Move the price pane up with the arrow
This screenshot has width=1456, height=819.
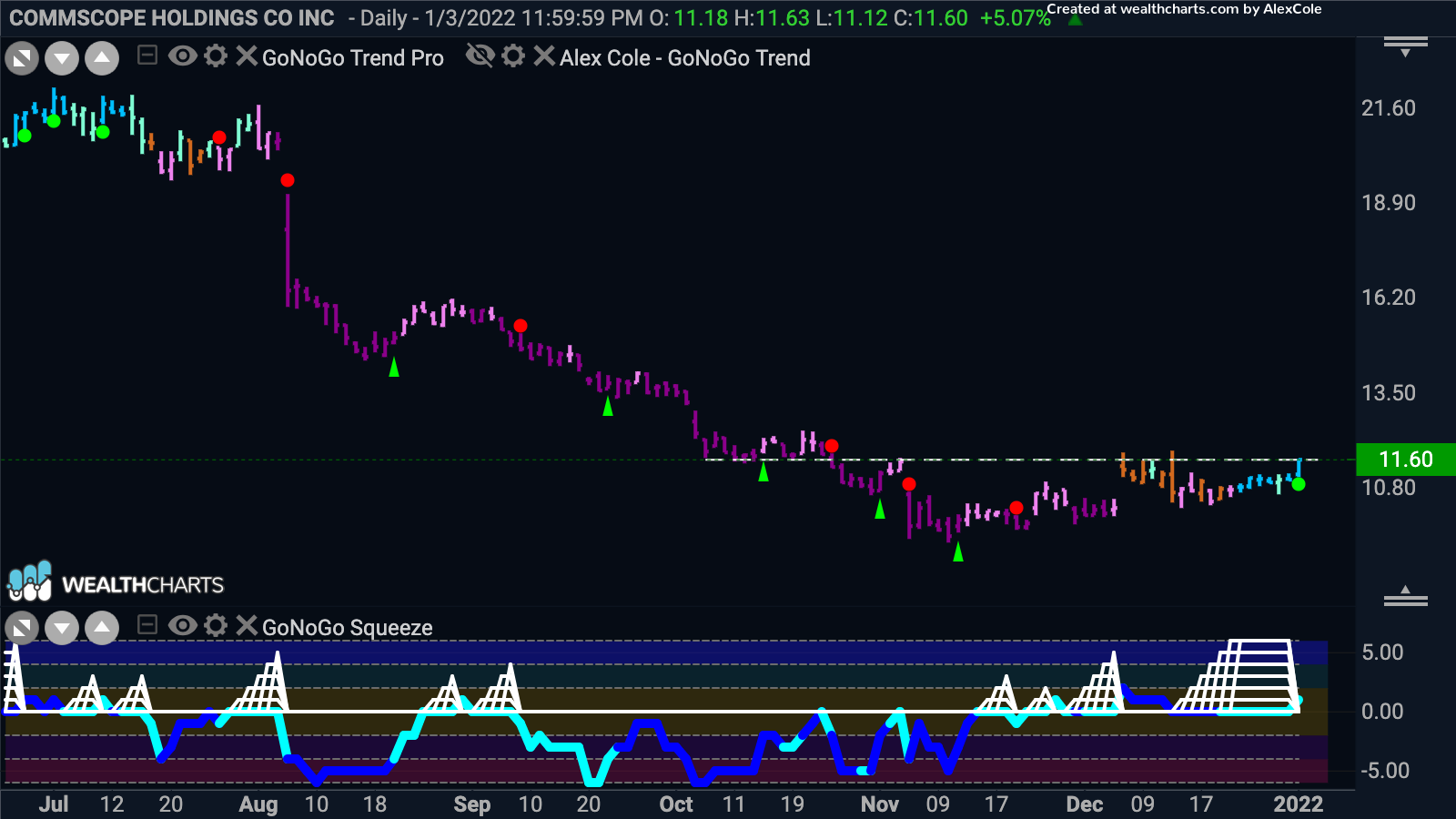pyautogui.click(x=102, y=59)
